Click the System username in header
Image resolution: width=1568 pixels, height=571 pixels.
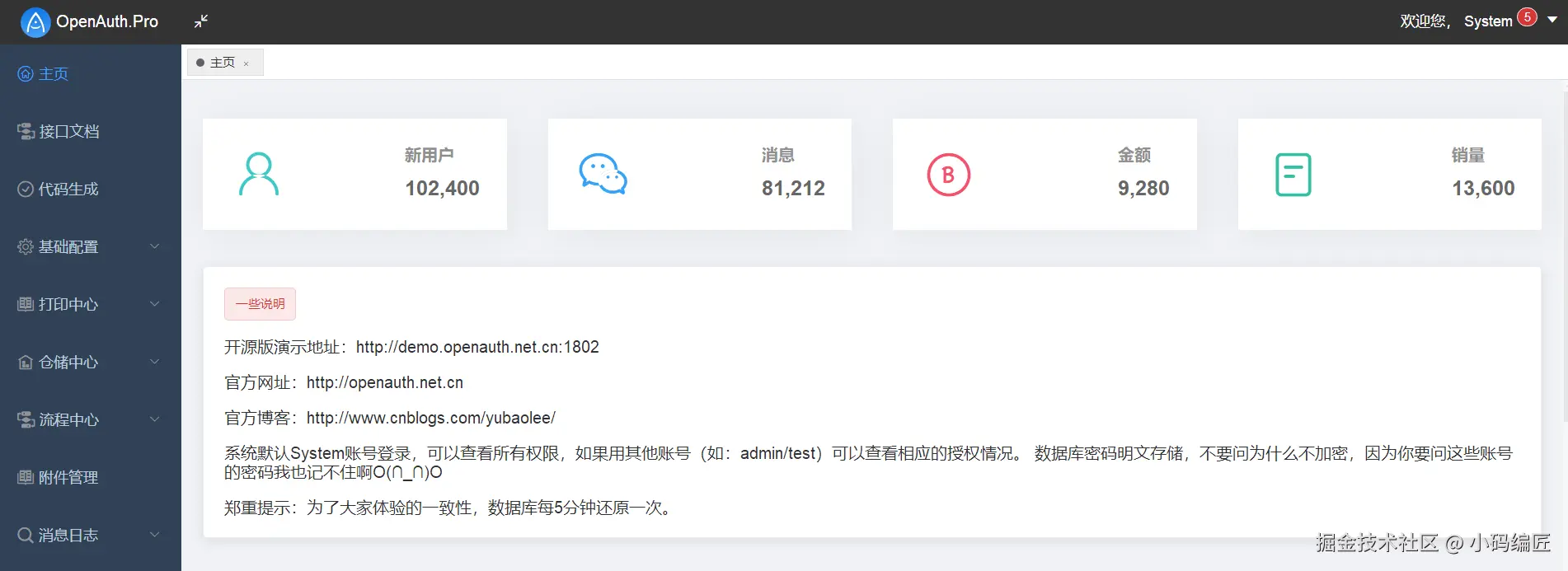[x=1488, y=21]
